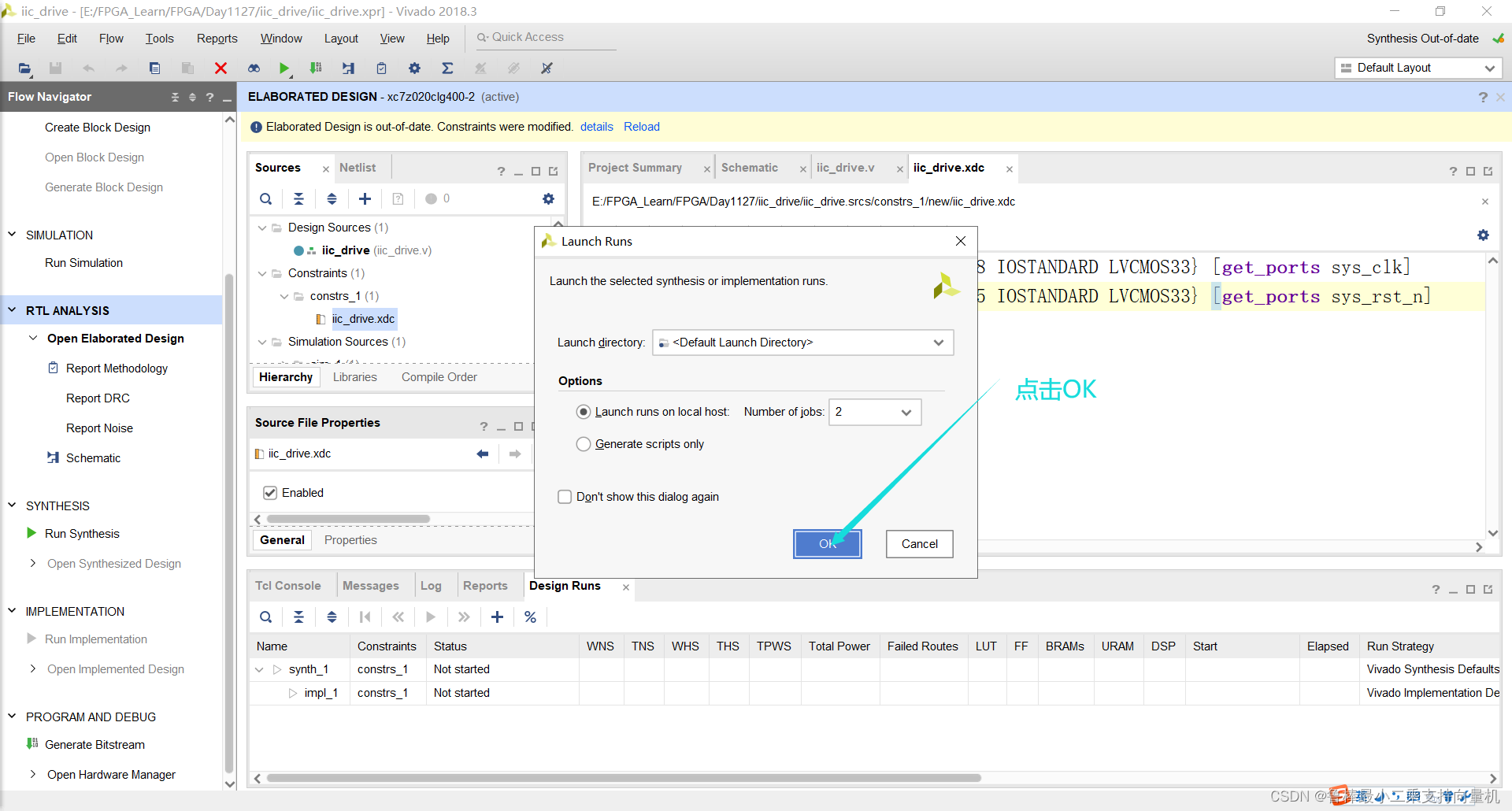Click the red Delete X toolbar icon
Image resolution: width=1512 pixels, height=811 pixels.
pos(220,69)
